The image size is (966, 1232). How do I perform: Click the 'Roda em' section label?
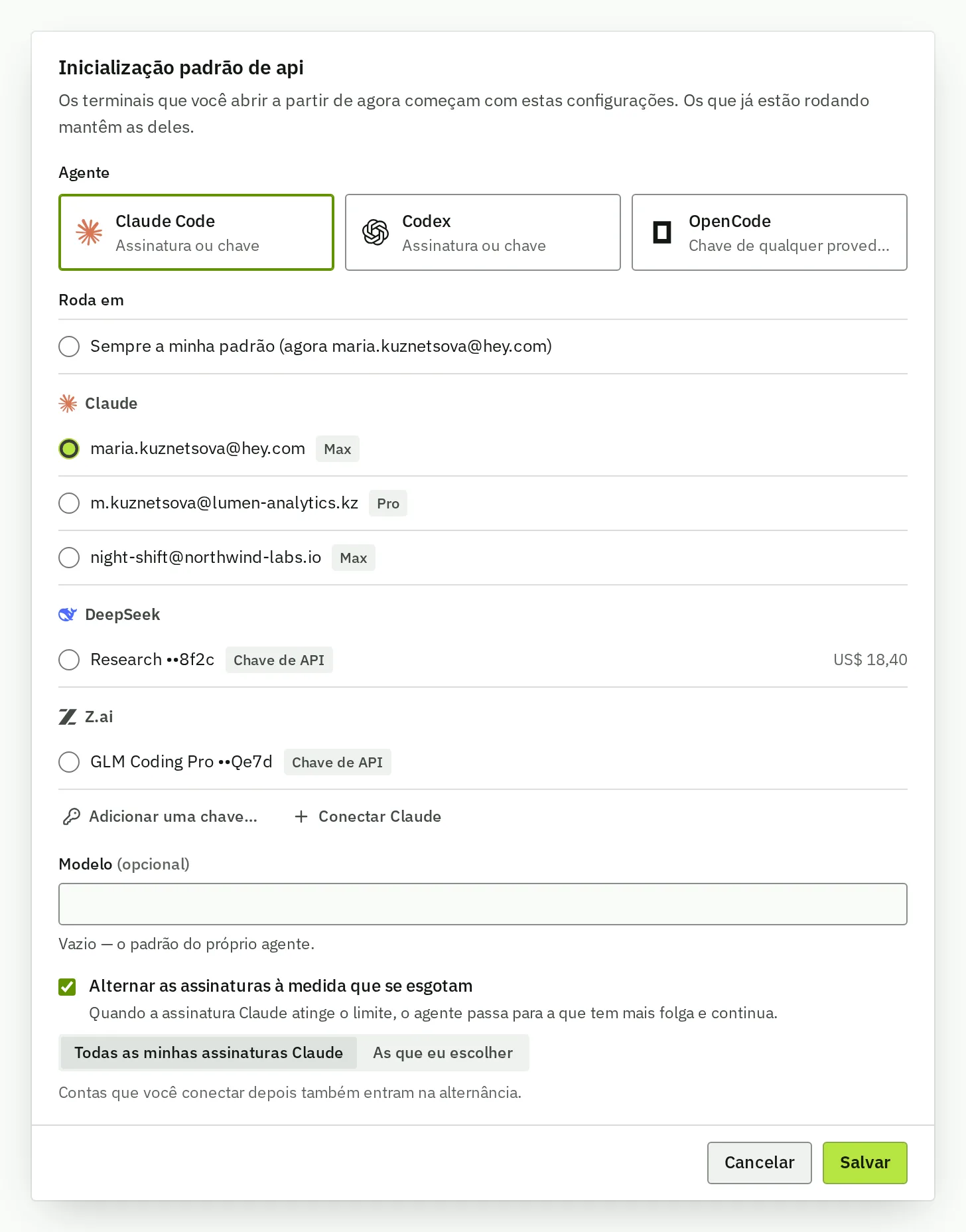tap(91, 300)
